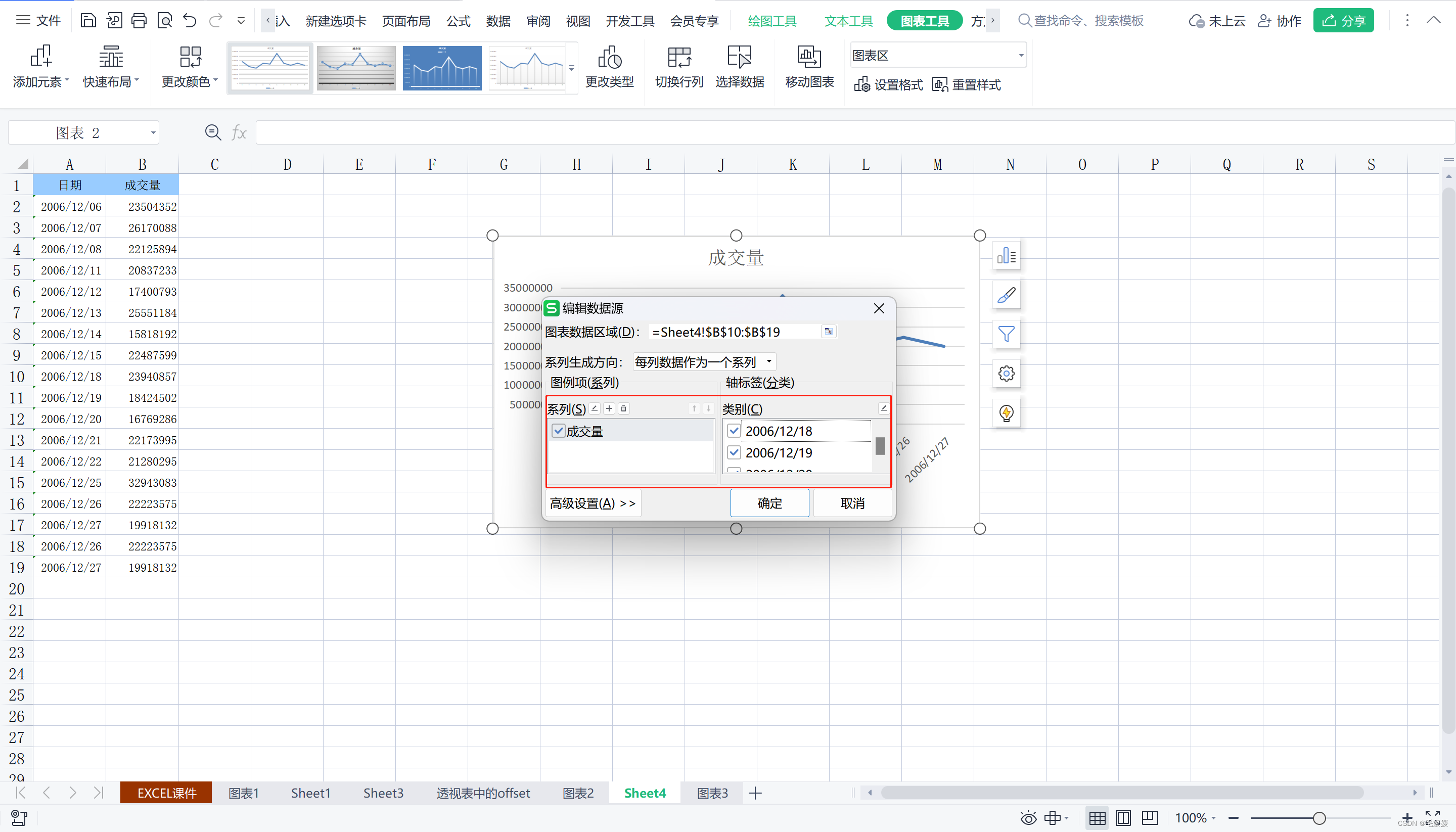
Task: Click the add series plus icon
Action: click(x=609, y=408)
